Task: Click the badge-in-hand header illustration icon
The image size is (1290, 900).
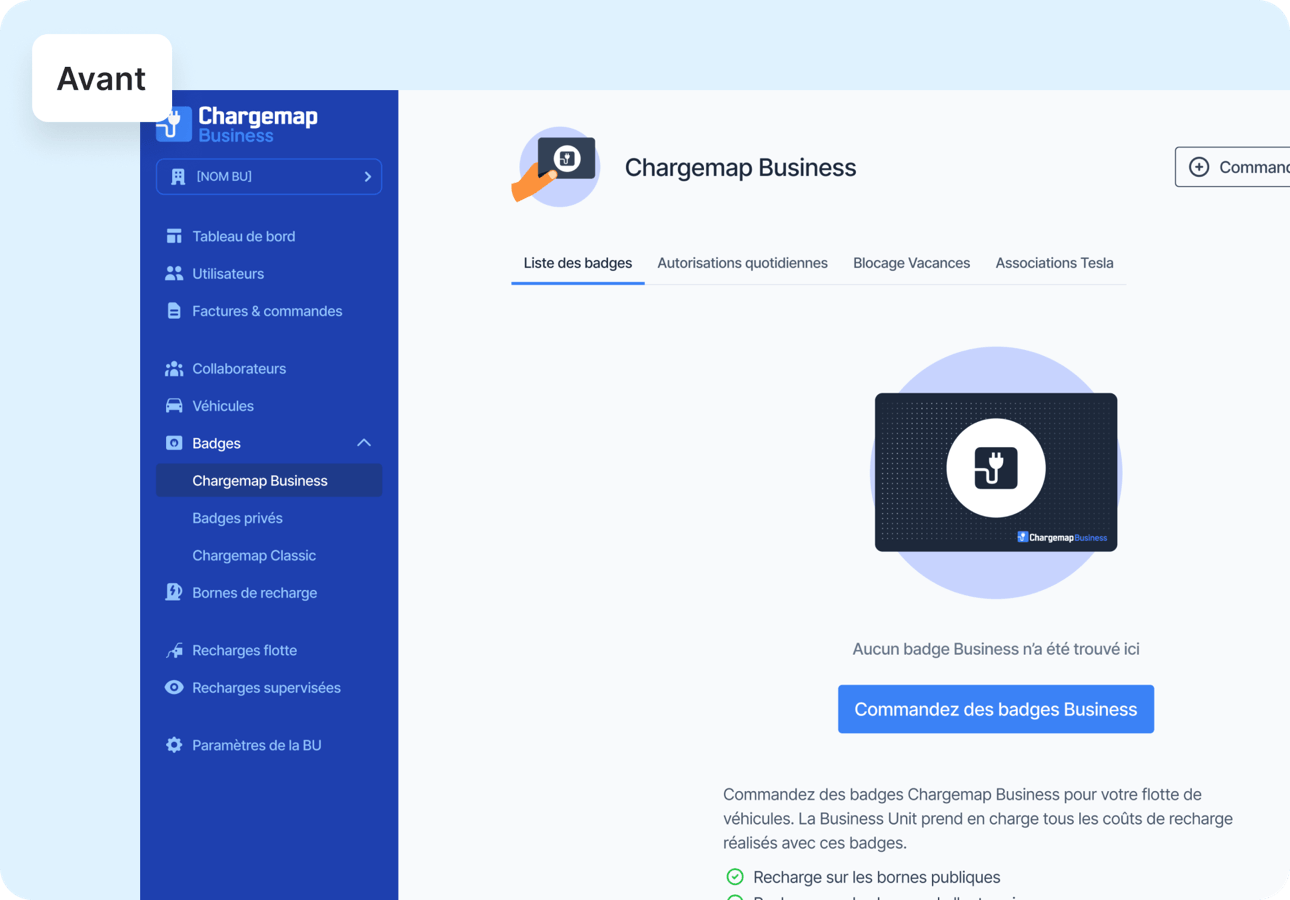Action: point(556,167)
